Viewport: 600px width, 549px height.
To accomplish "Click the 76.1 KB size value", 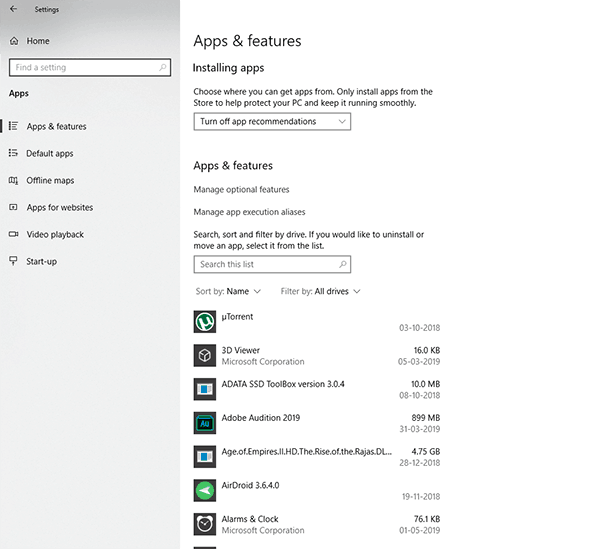I will coord(427,519).
